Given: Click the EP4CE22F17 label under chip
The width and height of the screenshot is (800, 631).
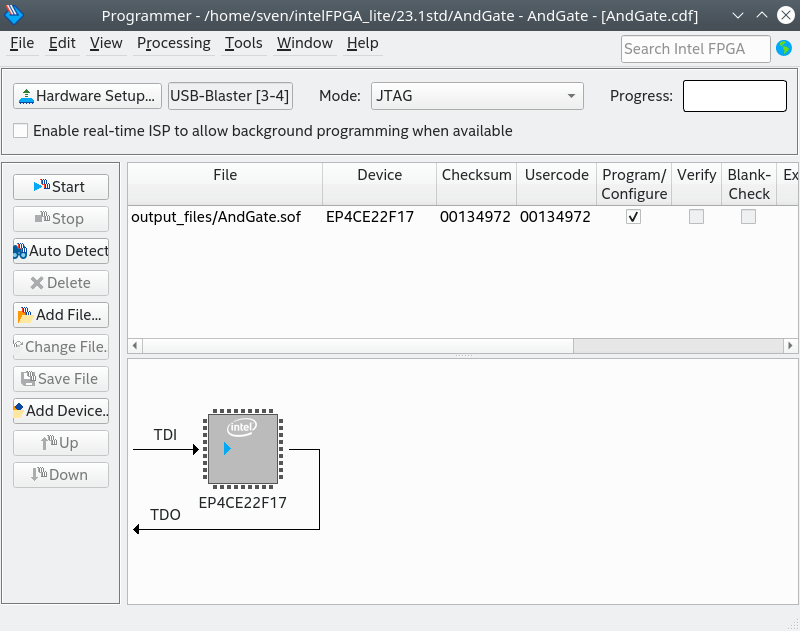Looking at the screenshot, I should point(243,502).
